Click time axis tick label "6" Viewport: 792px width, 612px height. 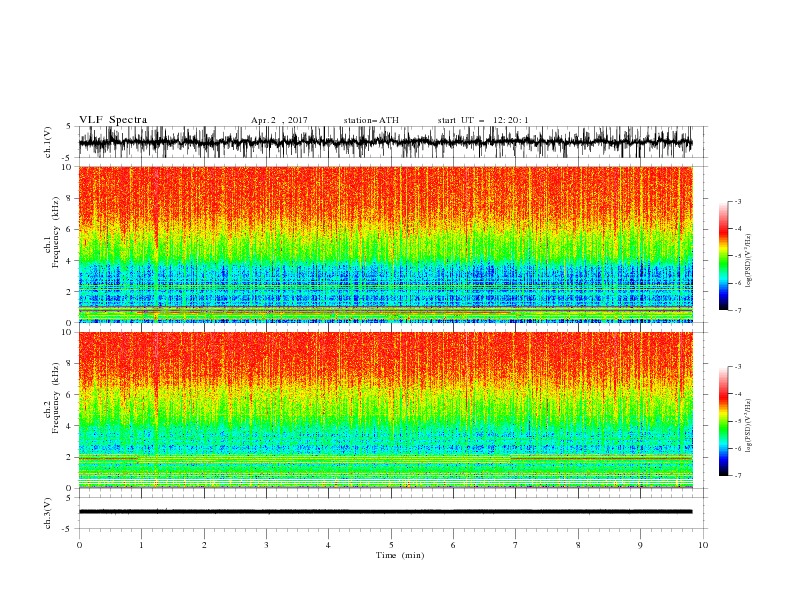[x=453, y=545]
